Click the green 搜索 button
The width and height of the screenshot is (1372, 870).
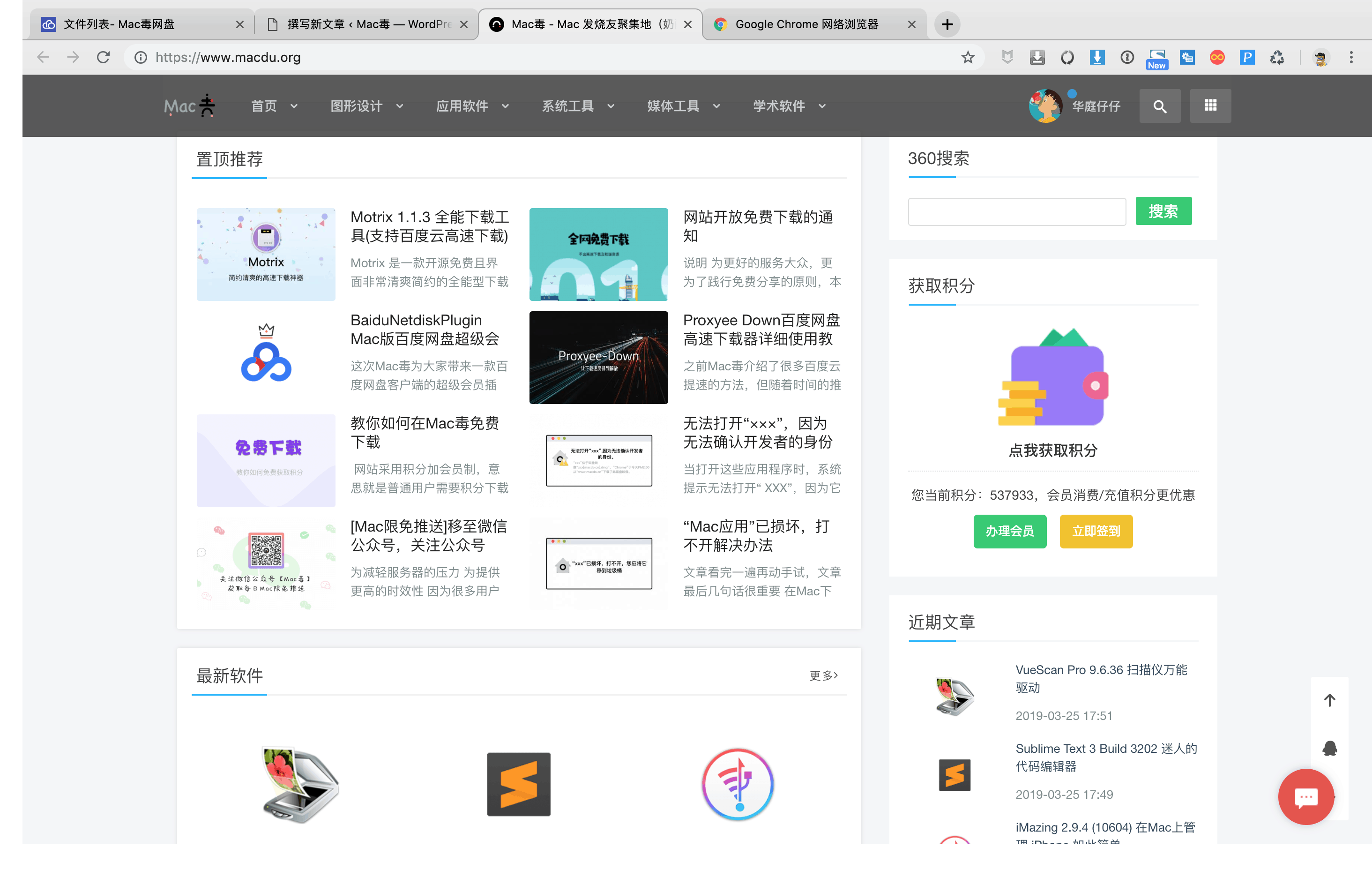1163,211
